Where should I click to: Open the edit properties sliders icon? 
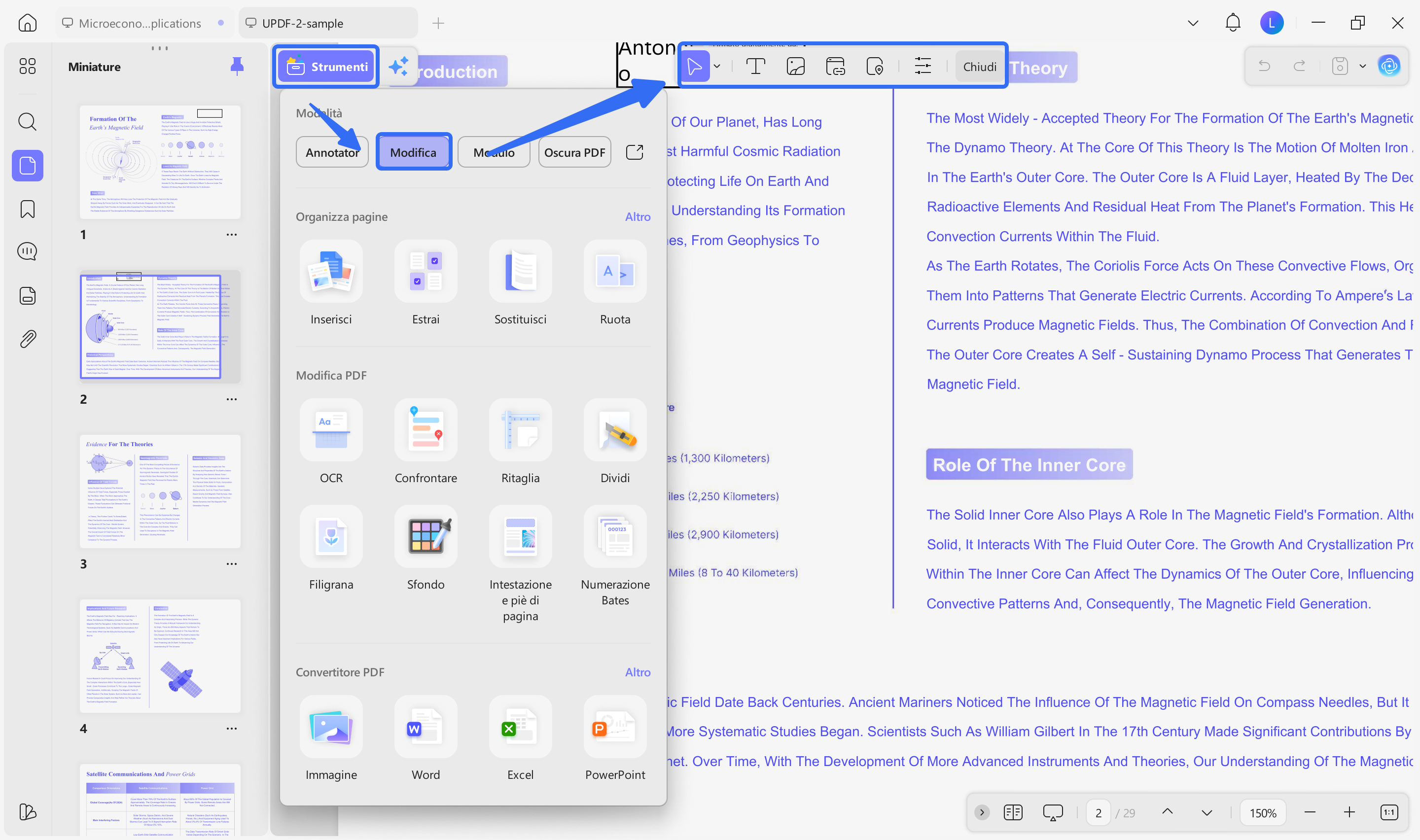click(x=923, y=66)
